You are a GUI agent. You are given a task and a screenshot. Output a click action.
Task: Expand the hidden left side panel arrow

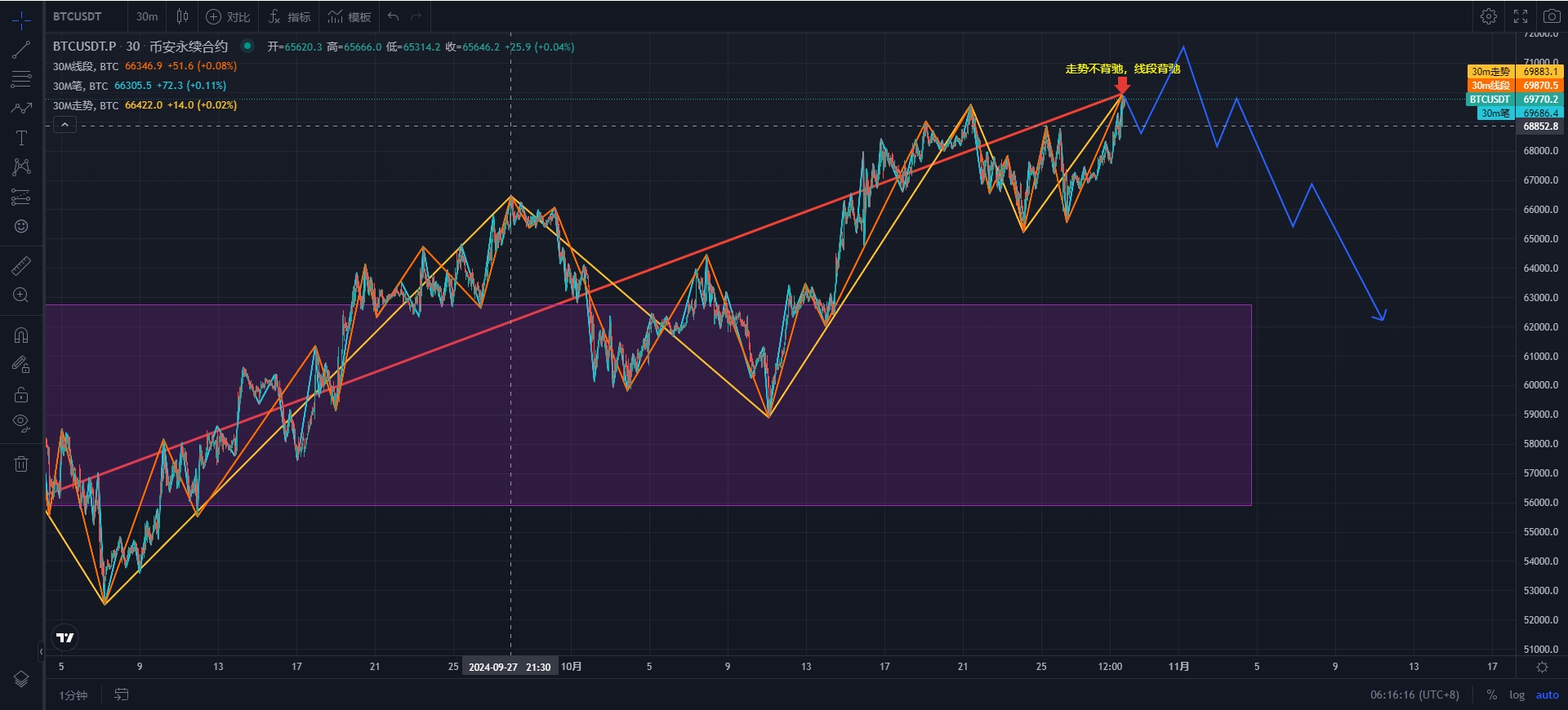(x=41, y=651)
